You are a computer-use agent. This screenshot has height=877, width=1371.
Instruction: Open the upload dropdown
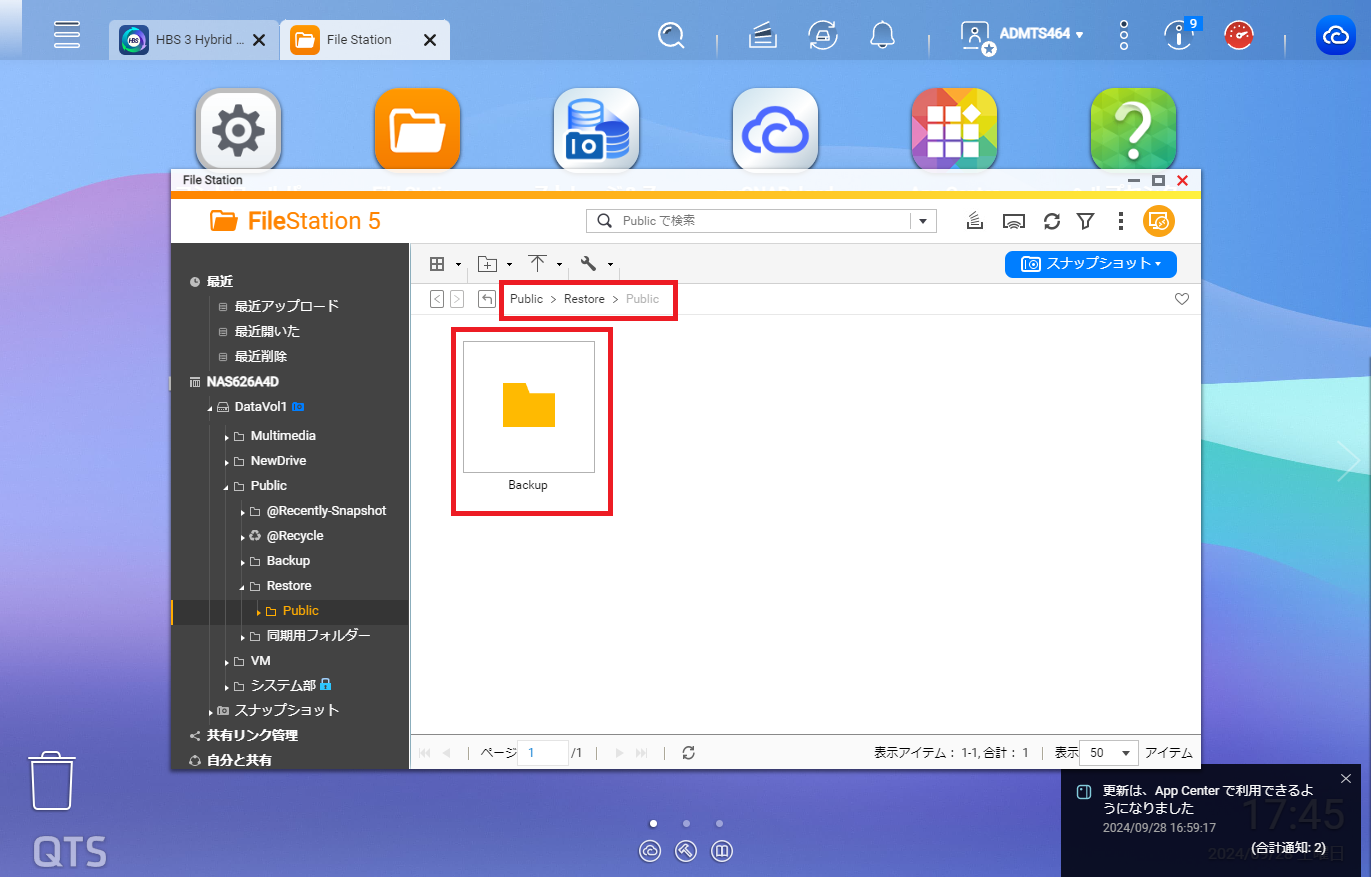[x=545, y=264]
